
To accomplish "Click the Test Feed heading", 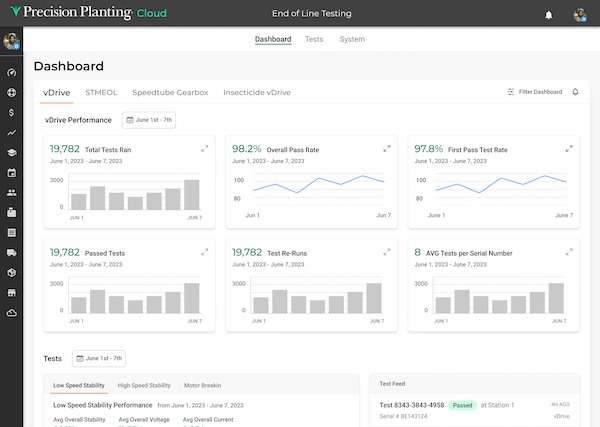I will [392, 384].
